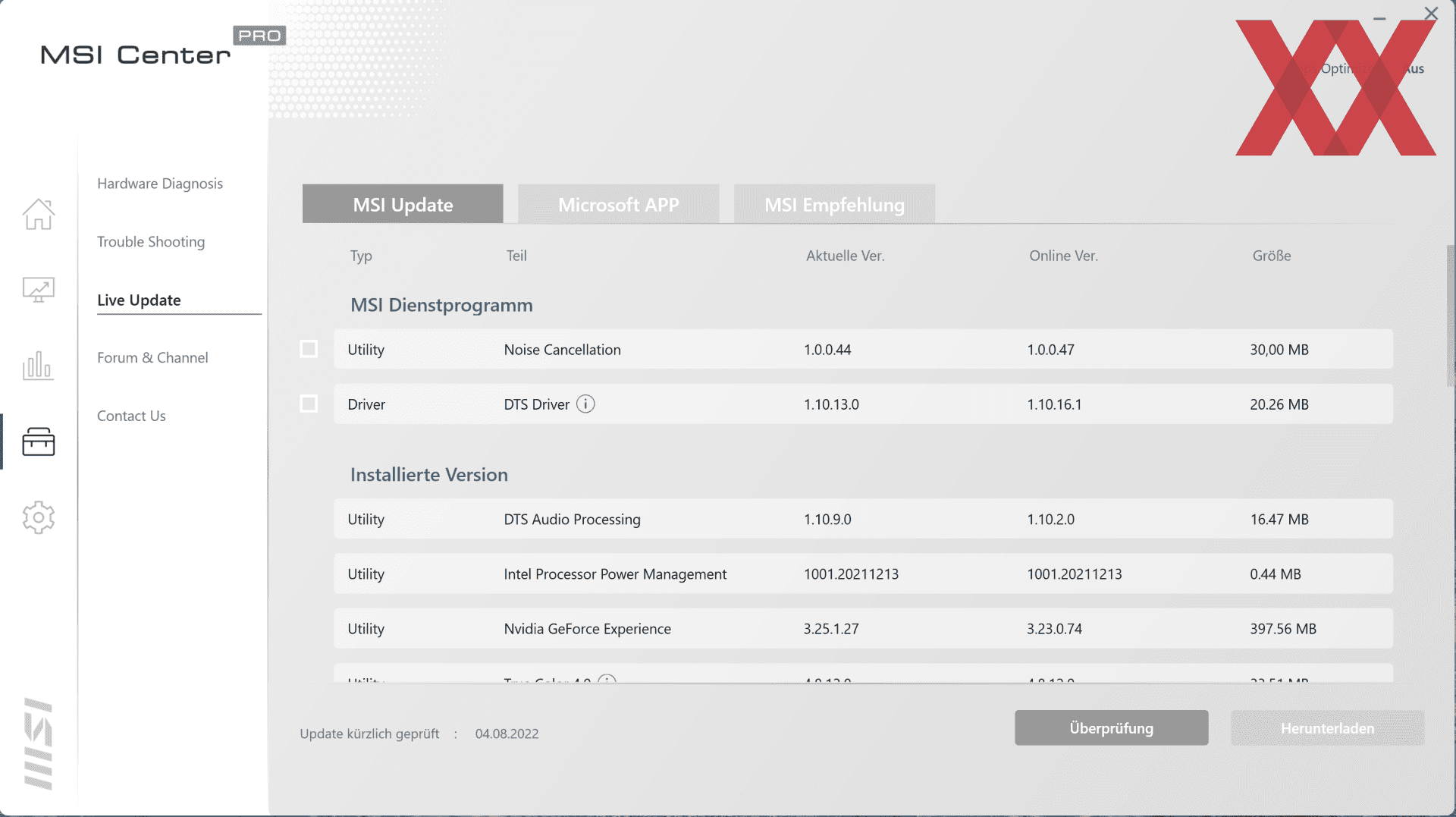Click the Herunterladen button
The height and width of the screenshot is (817, 1456).
1327,728
